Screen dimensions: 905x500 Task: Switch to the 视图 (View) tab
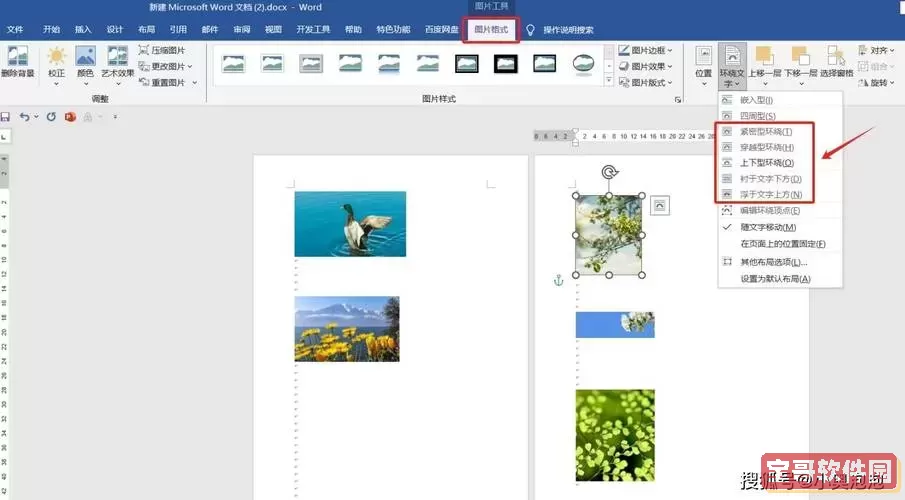(274, 29)
